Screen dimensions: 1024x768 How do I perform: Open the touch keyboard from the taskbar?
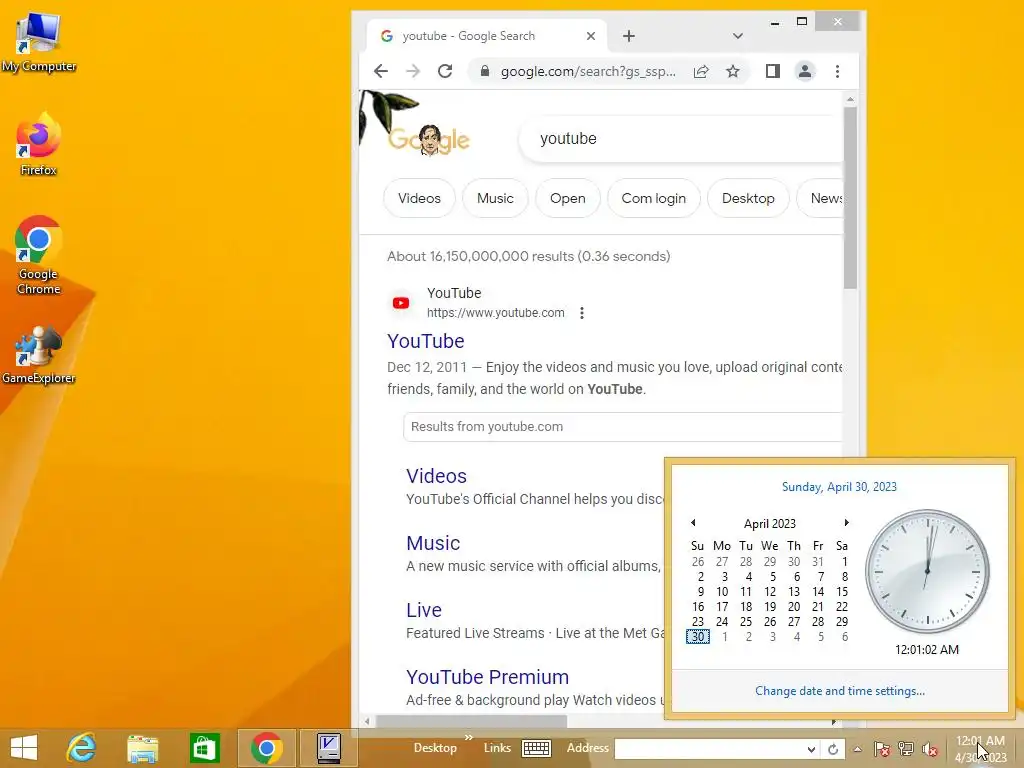coord(536,748)
